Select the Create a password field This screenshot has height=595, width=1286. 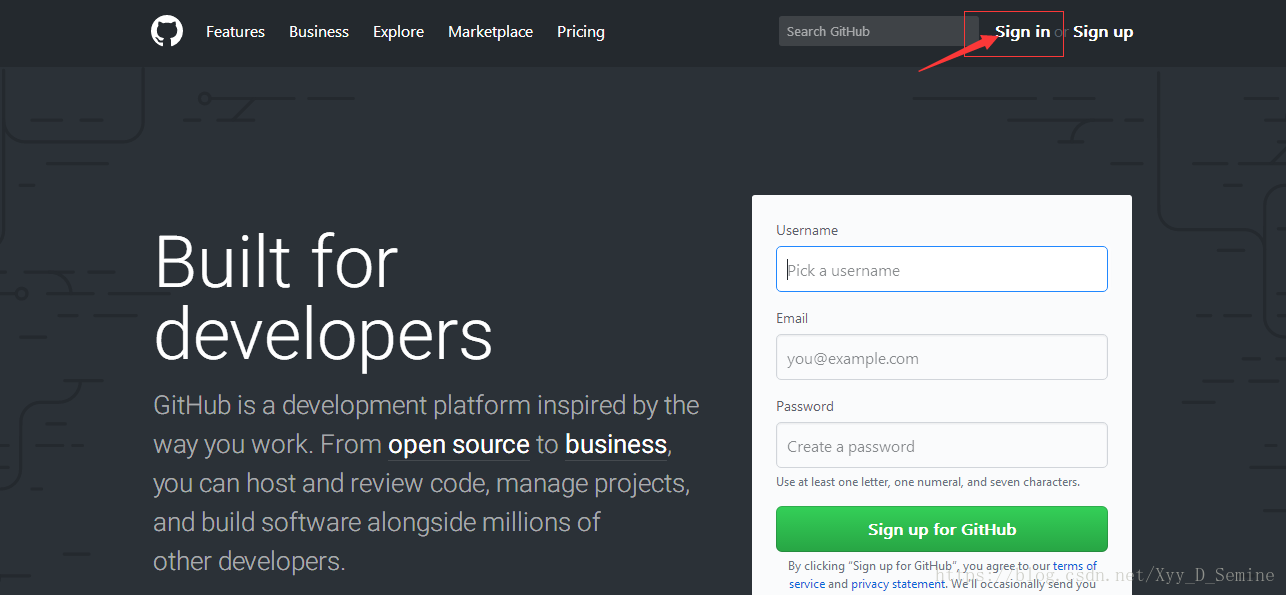(941, 445)
